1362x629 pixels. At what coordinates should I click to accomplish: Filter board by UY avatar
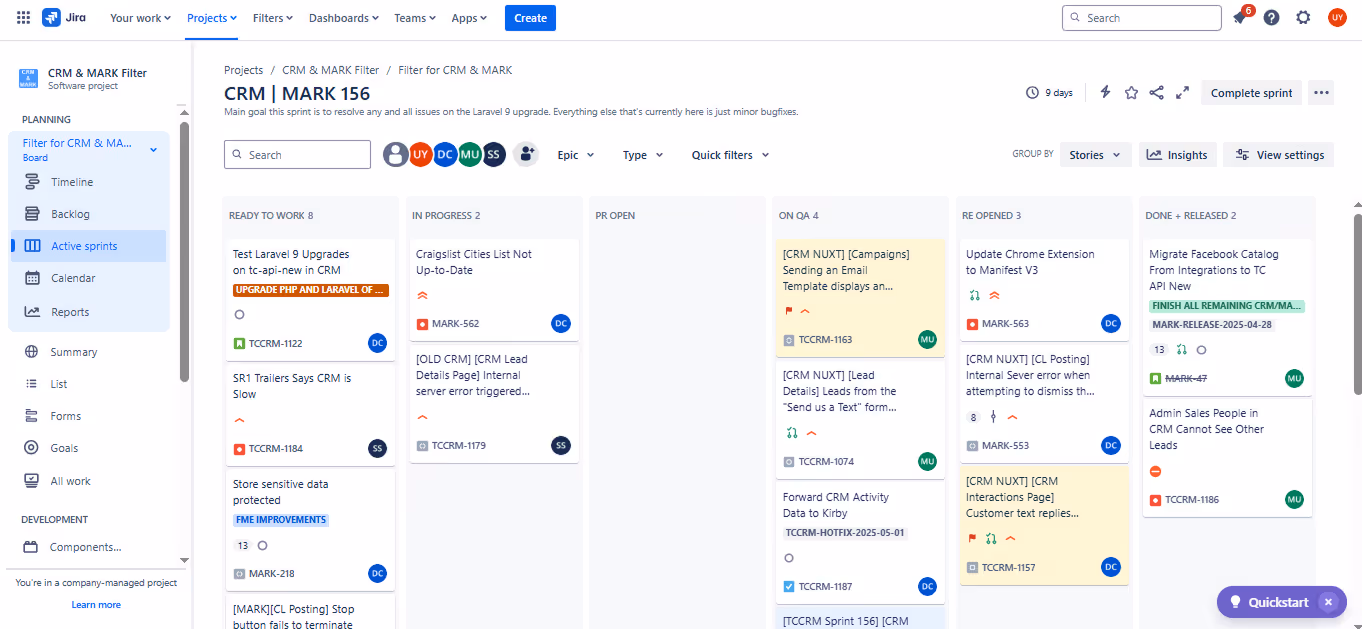(x=421, y=155)
